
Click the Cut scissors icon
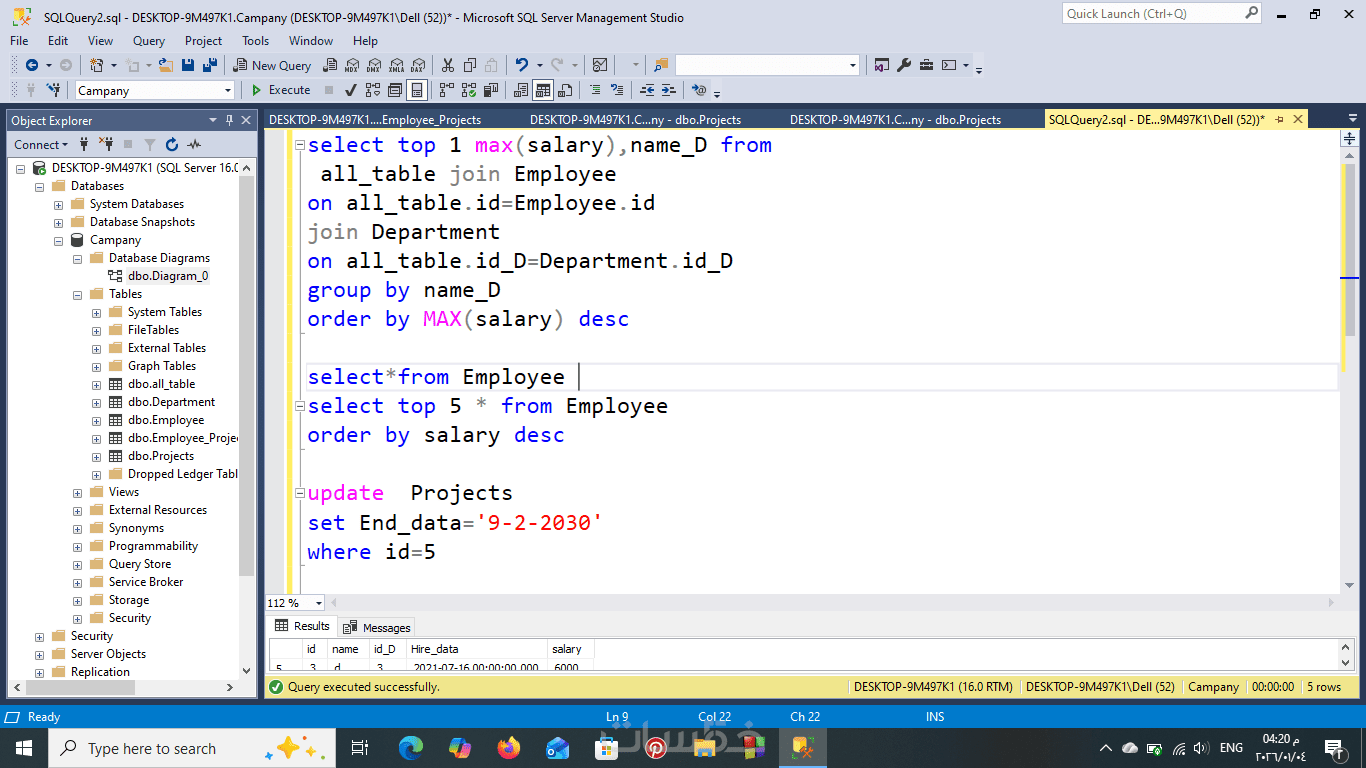pos(448,65)
